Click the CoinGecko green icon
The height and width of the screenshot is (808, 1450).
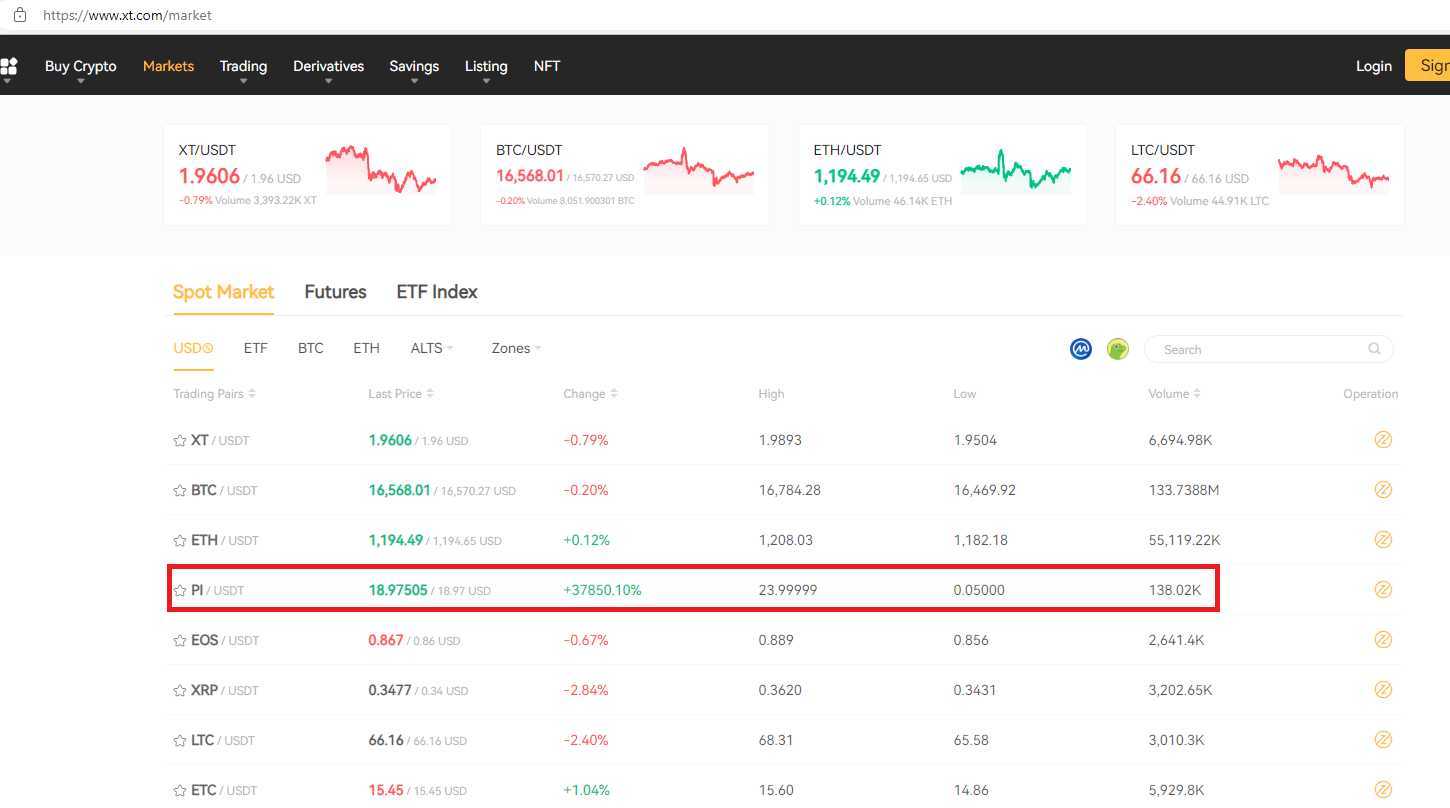1118,349
